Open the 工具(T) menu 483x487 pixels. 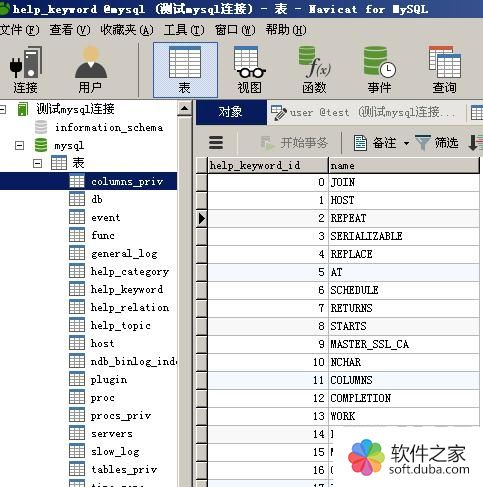coord(184,30)
